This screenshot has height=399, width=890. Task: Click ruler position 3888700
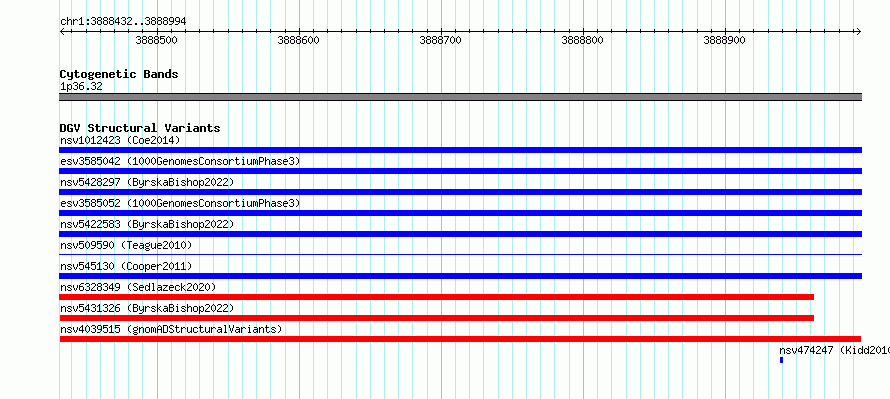(440, 40)
